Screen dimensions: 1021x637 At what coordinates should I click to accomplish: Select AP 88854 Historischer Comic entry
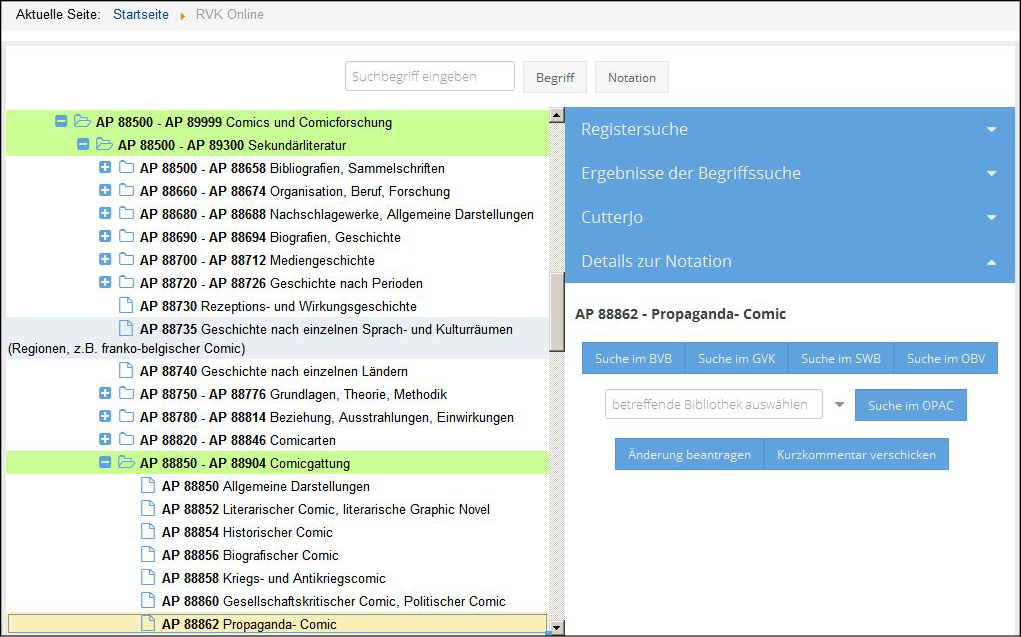pyautogui.click(x=247, y=532)
